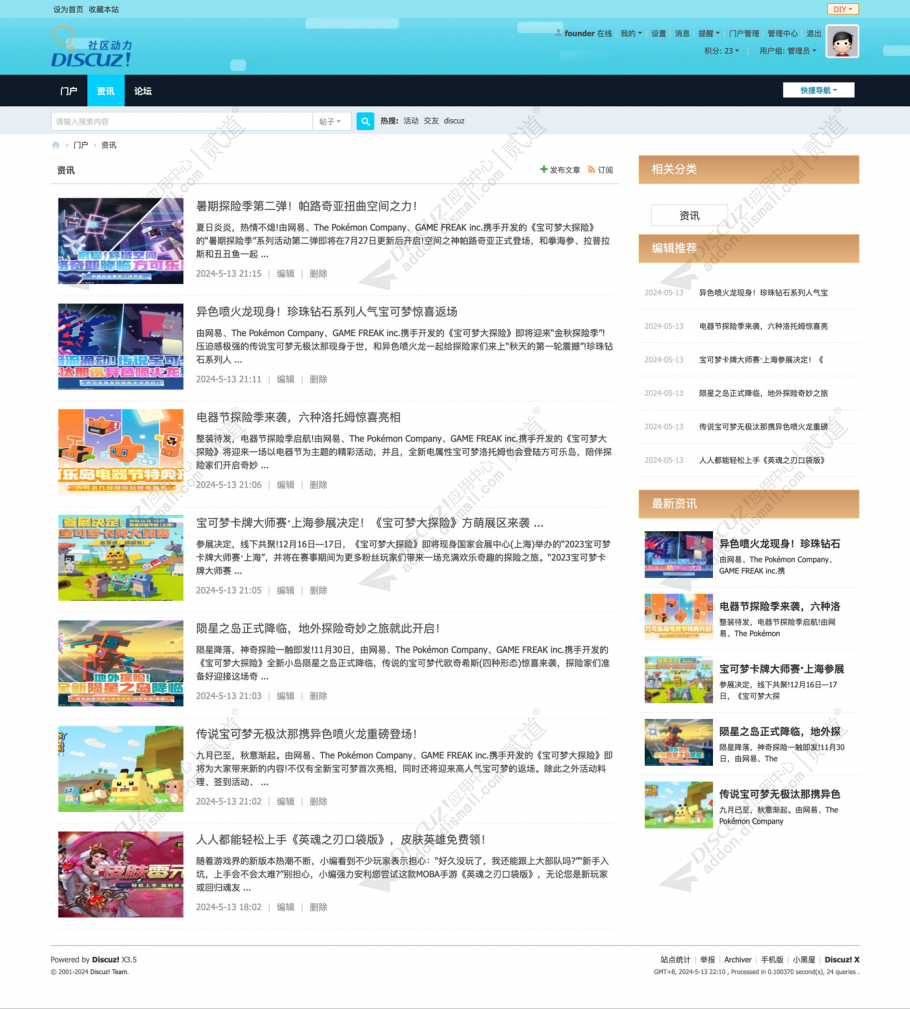Open 门户管理 link
Screen dimensions: 910x1009
(x=744, y=33)
